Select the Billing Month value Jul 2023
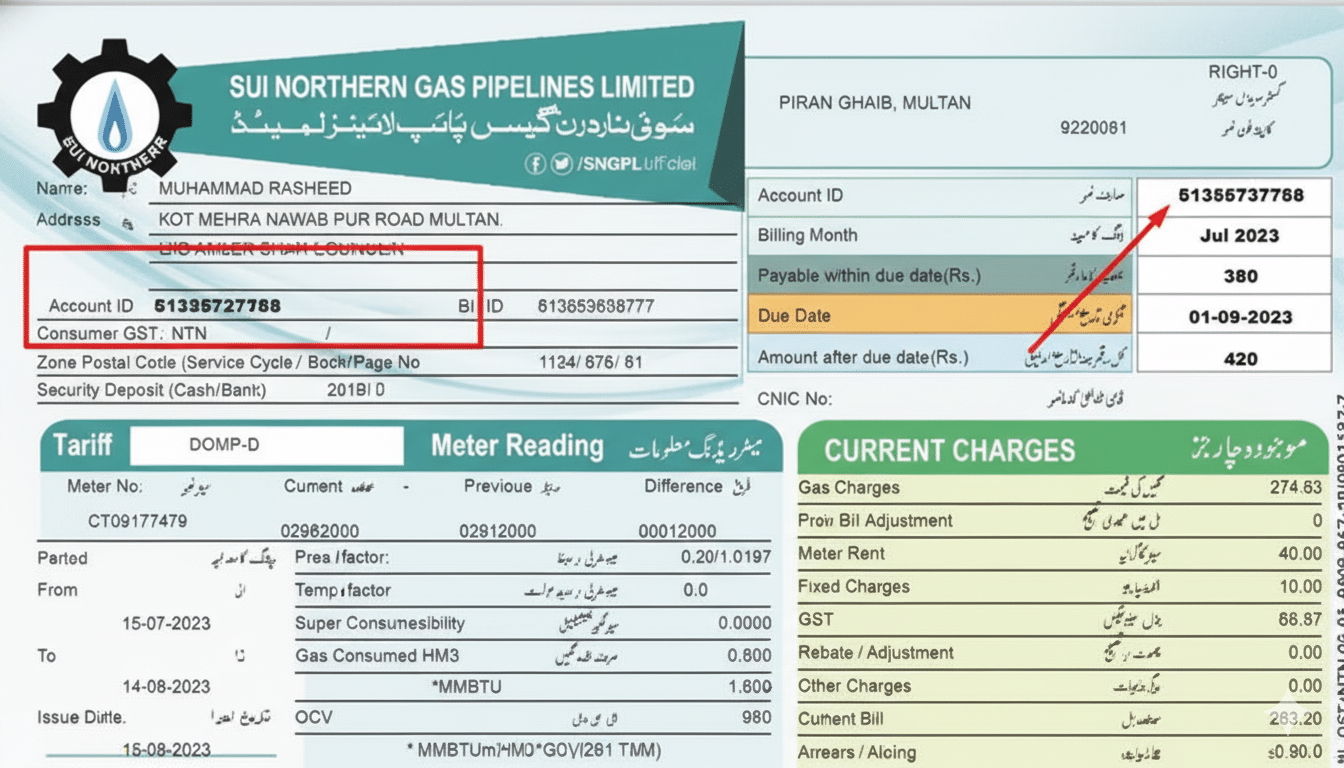The height and width of the screenshot is (768, 1344). point(1240,236)
